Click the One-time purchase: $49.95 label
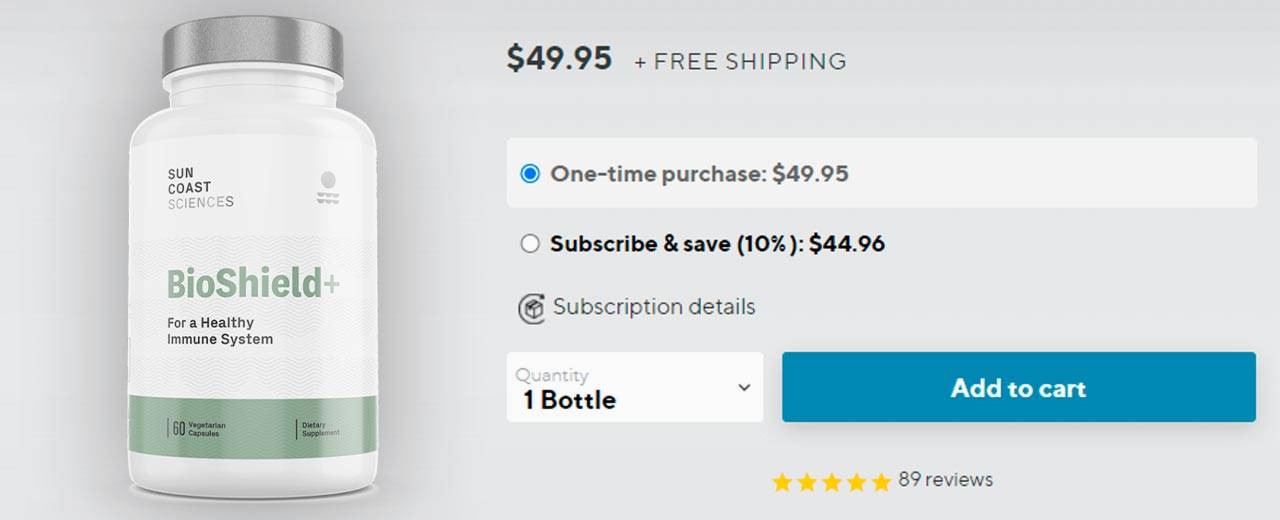The height and width of the screenshot is (520, 1280). point(699,174)
